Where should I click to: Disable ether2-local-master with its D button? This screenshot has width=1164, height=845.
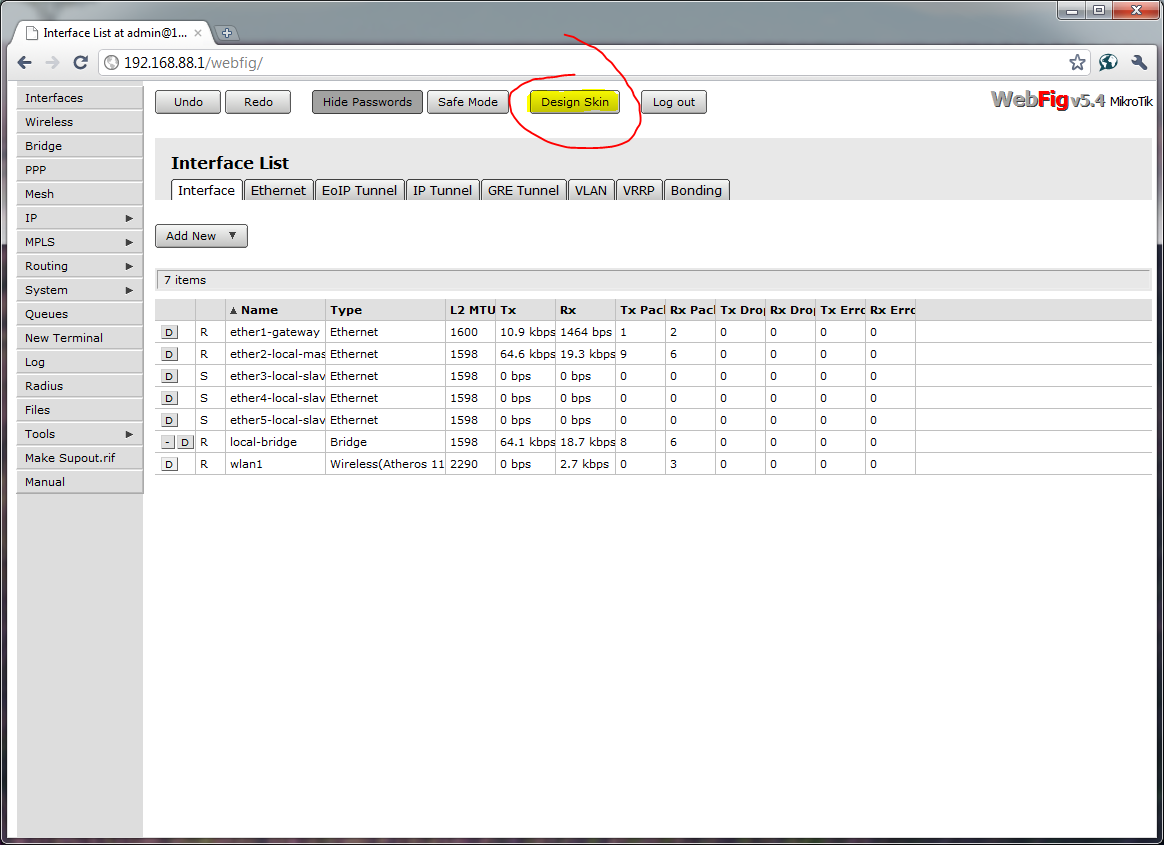pyautogui.click(x=169, y=354)
